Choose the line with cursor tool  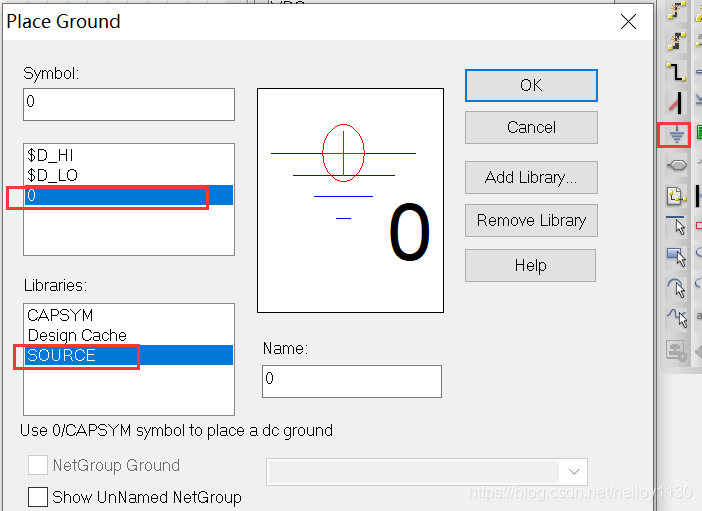676,226
